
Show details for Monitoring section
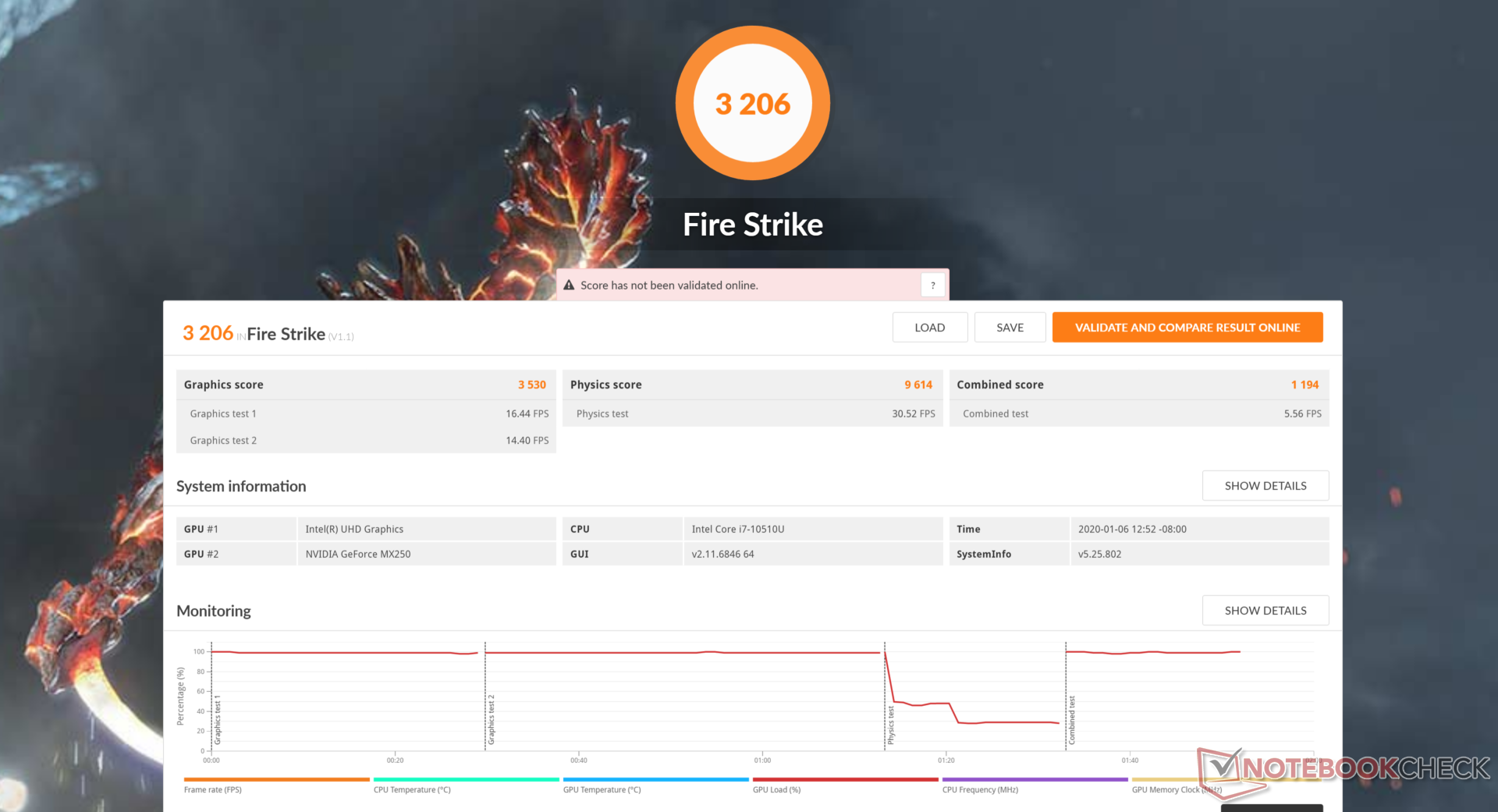tap(1265, 611)
